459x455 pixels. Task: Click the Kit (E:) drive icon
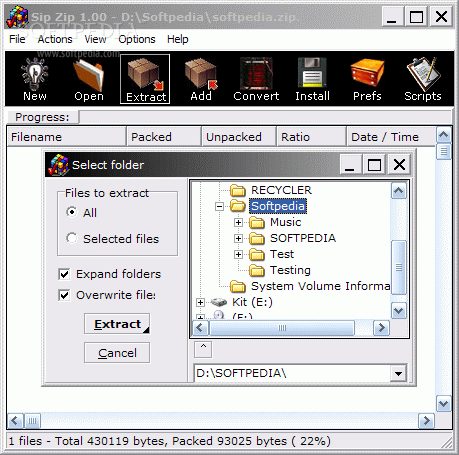pos(219,302)
